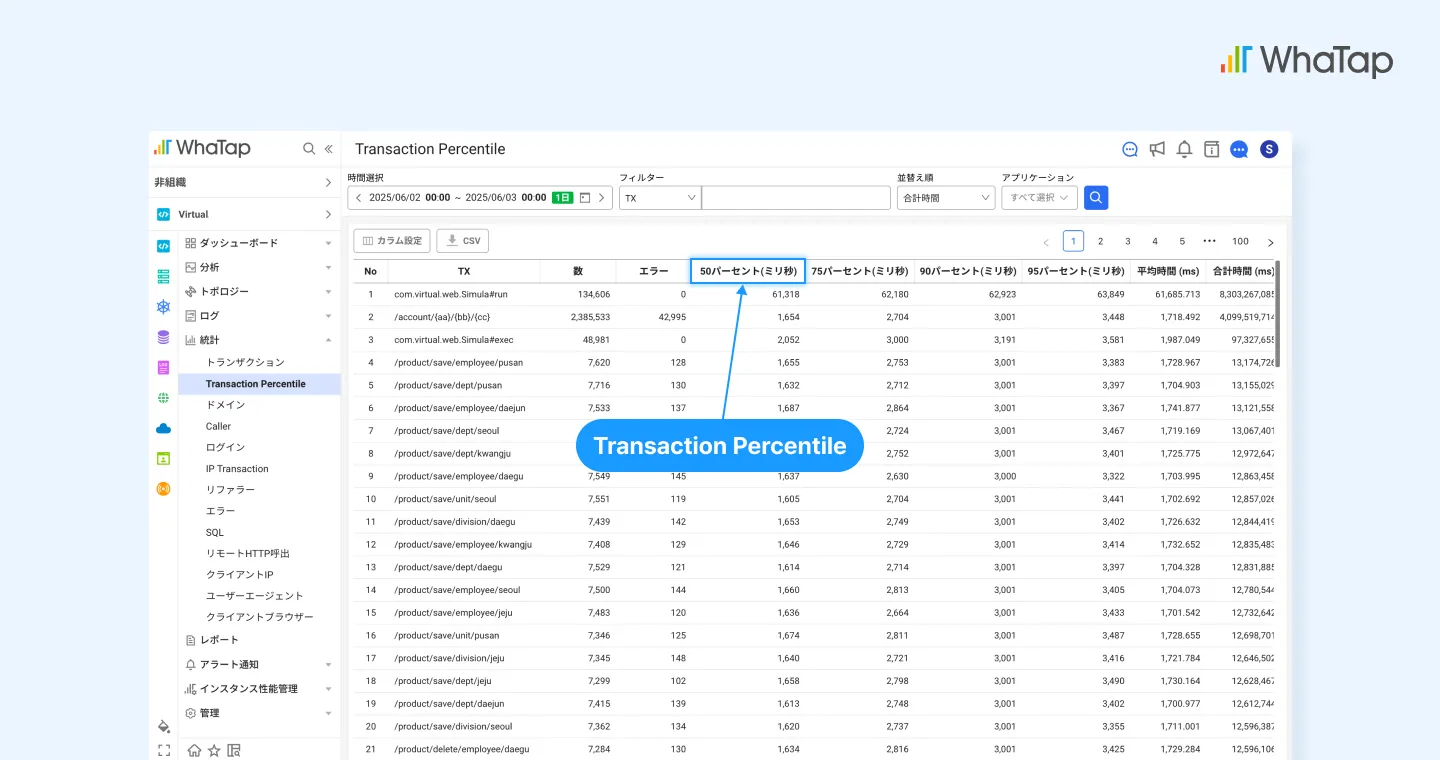Open ユーザーエージェント submenu item
This screenshot has width=1440, height=760.
click(254, 596)
